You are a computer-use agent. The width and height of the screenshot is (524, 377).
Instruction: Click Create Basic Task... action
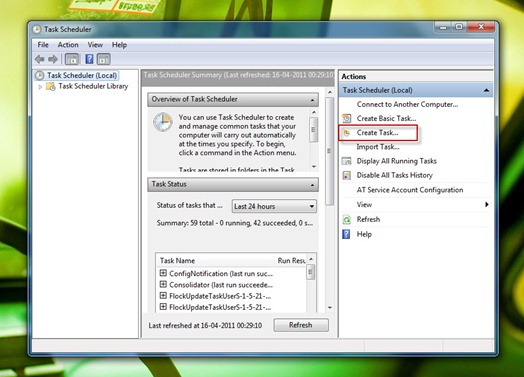pyautogui.click(x=386, y=118)
